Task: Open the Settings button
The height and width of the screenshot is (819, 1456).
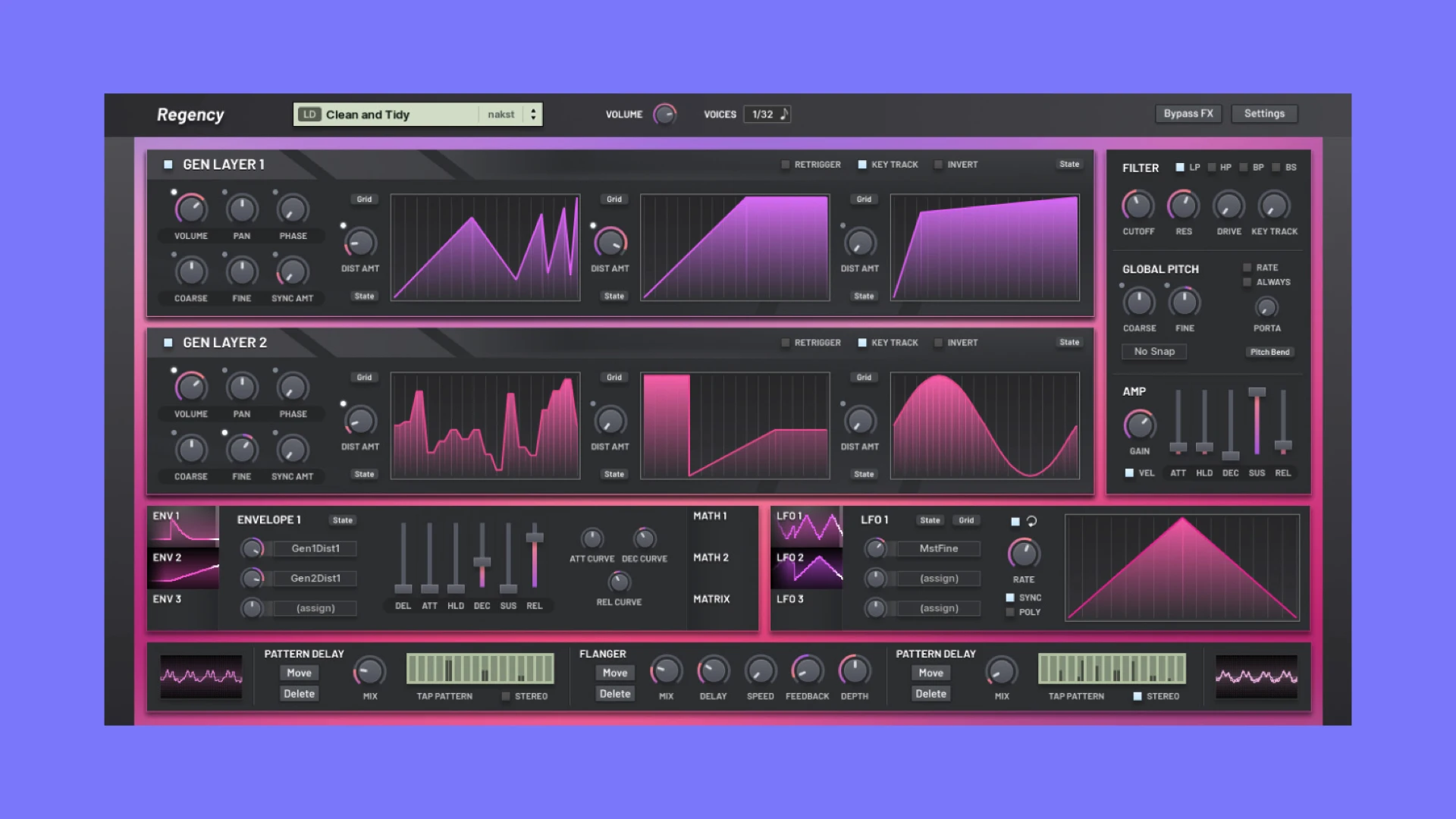Action: (x=1264, y=114)
